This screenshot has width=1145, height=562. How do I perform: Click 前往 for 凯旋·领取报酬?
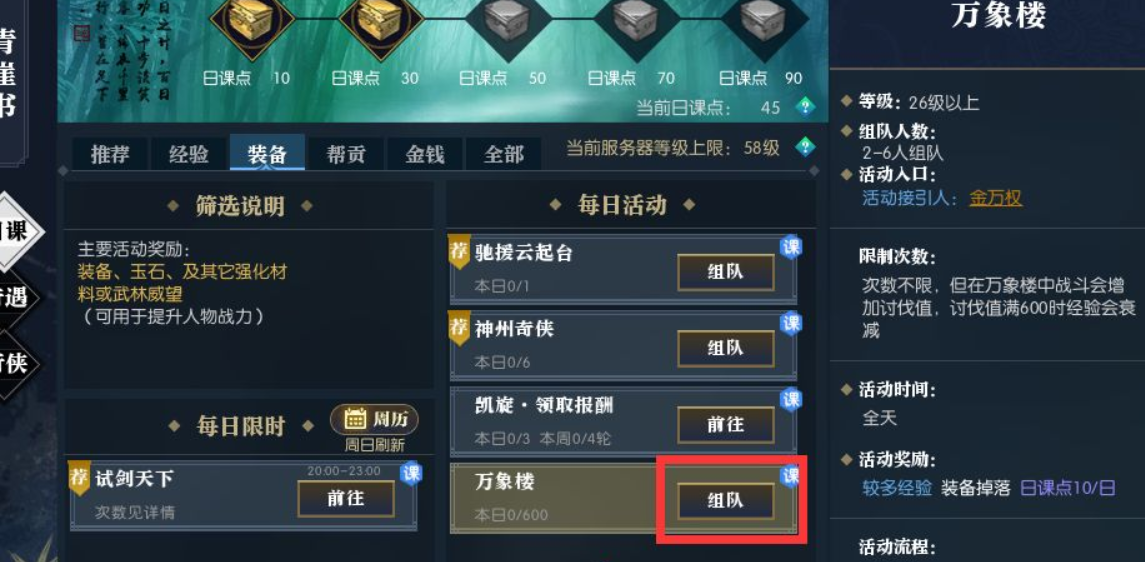click(726, 425)
